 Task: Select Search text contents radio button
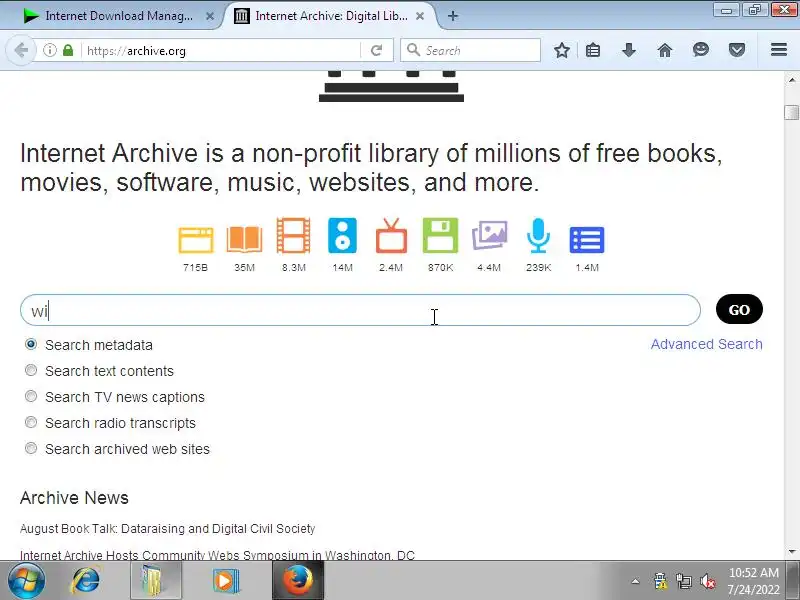(x=31, y=370)
